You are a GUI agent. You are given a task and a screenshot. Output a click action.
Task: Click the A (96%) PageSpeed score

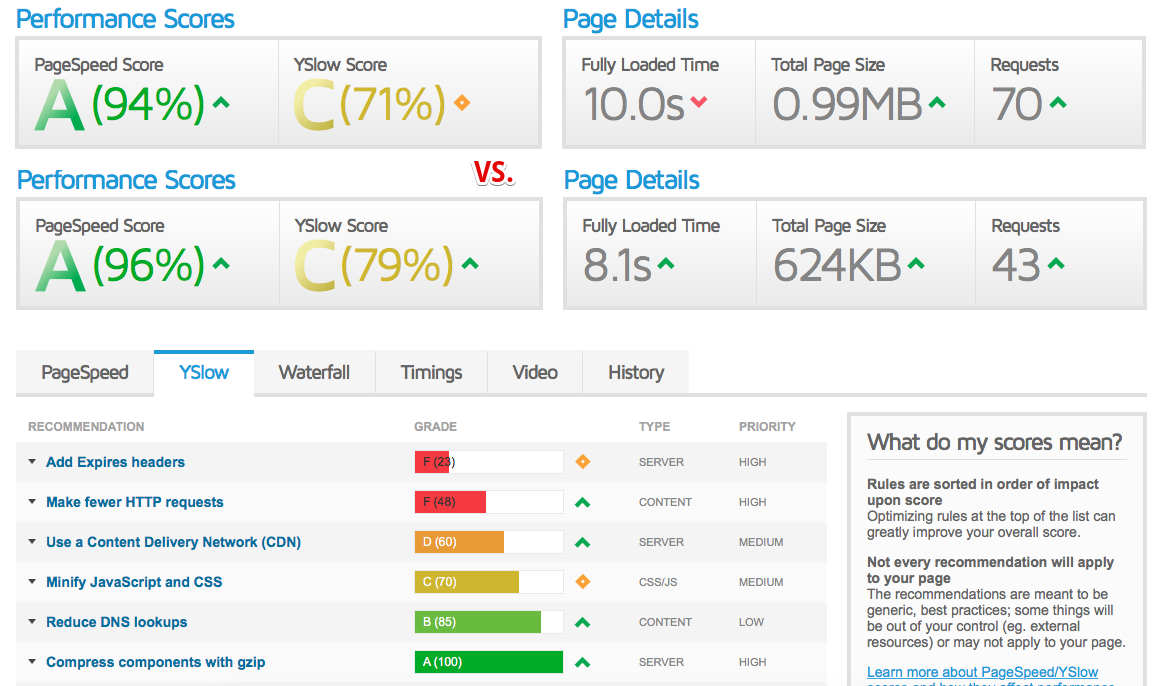[120, 265]
